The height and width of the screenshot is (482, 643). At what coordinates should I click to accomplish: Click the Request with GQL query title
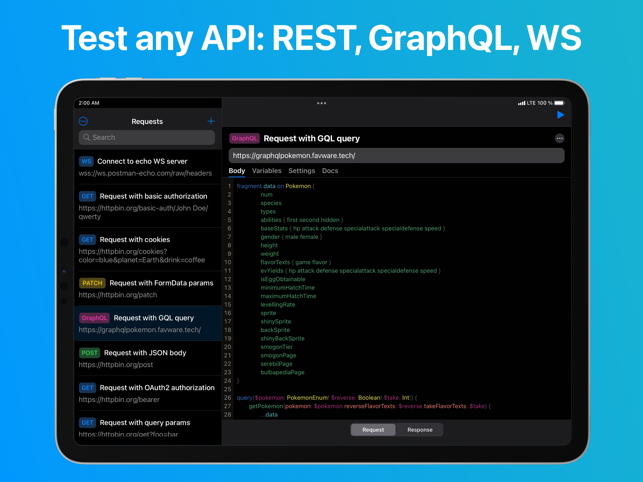311,139
